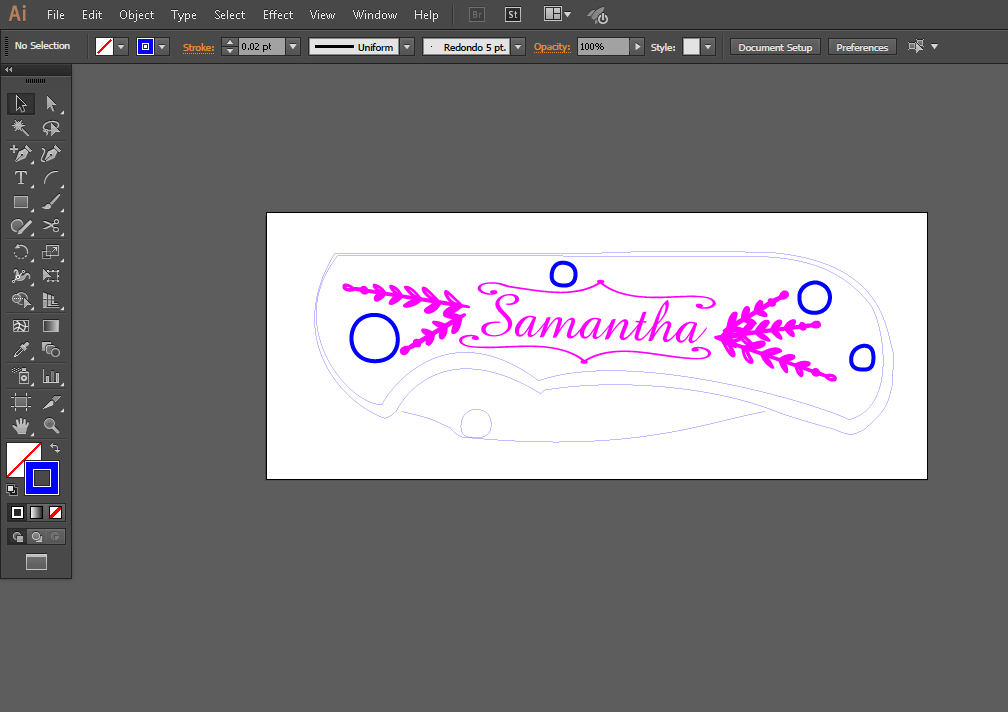Set paint mode to None
Screen dimensions: 1008x712
[56, 513]
